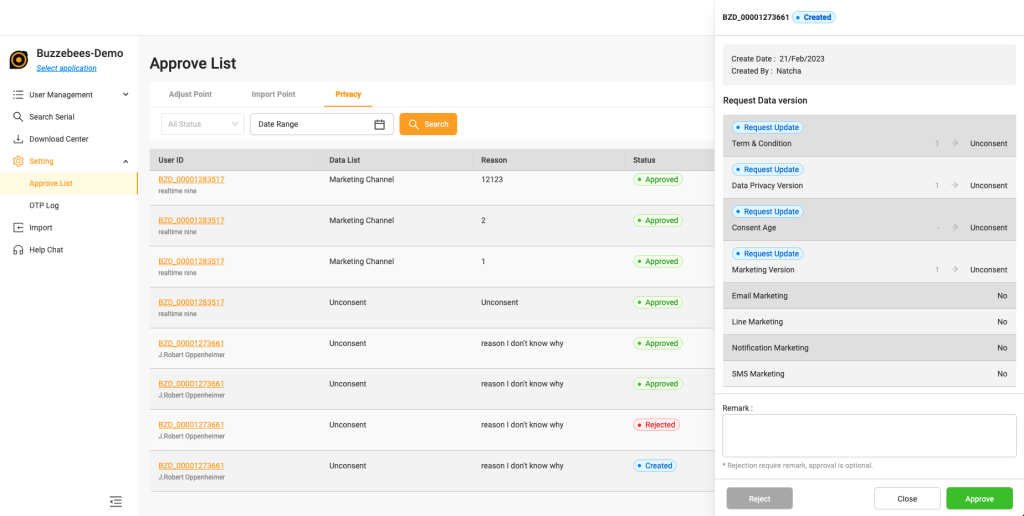Click the Search Serial magnifier icon
This screenshot has height=516, width=1024.
coord(18,117)
